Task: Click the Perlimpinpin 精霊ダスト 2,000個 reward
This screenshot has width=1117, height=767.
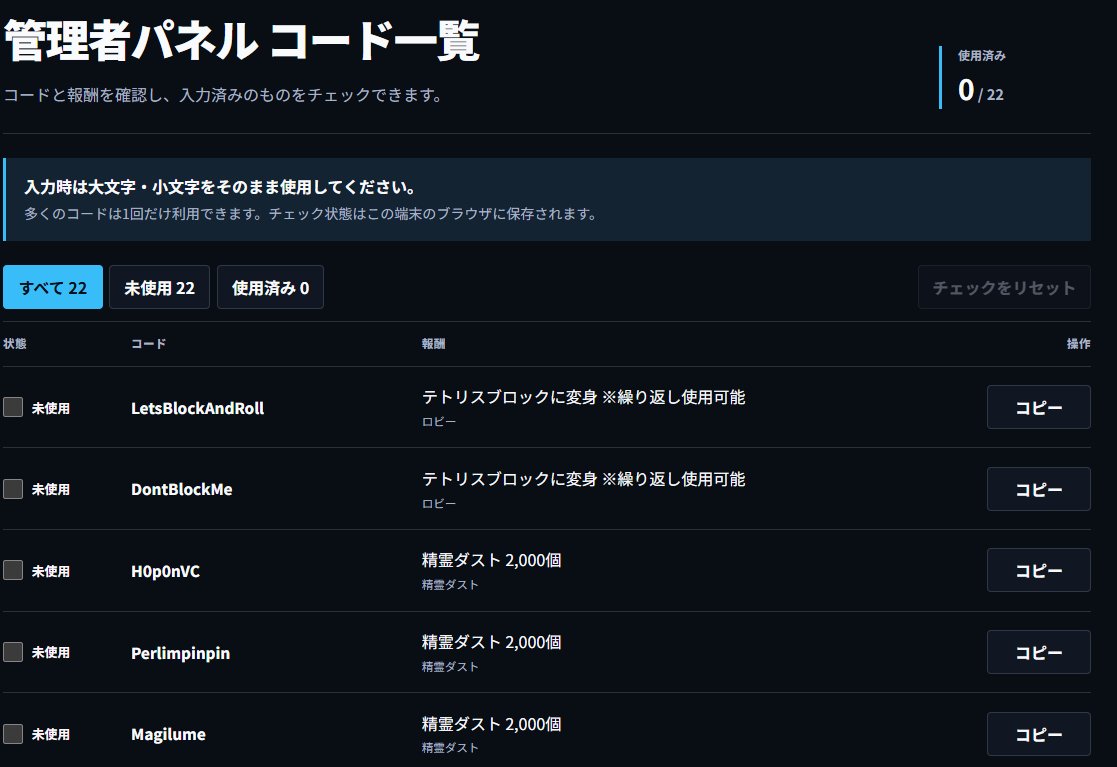Action: click(x=492, y=642)
